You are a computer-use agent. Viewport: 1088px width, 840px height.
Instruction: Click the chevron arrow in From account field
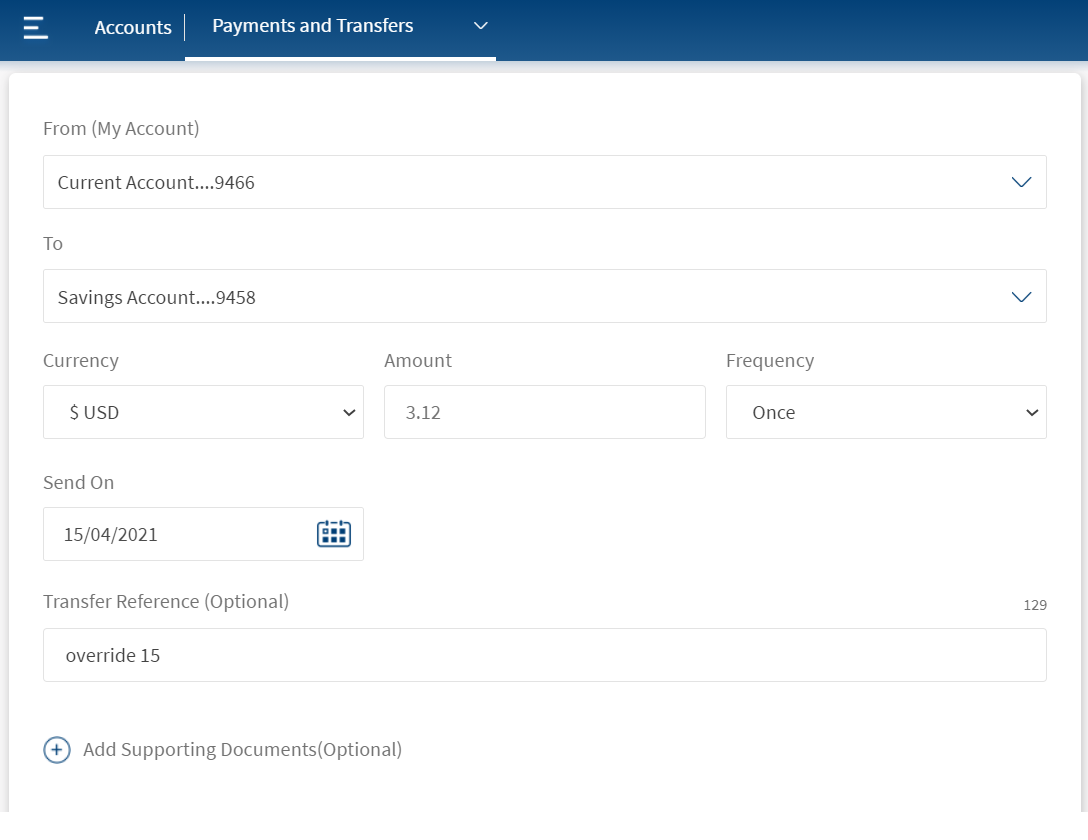coord(1020,182)
